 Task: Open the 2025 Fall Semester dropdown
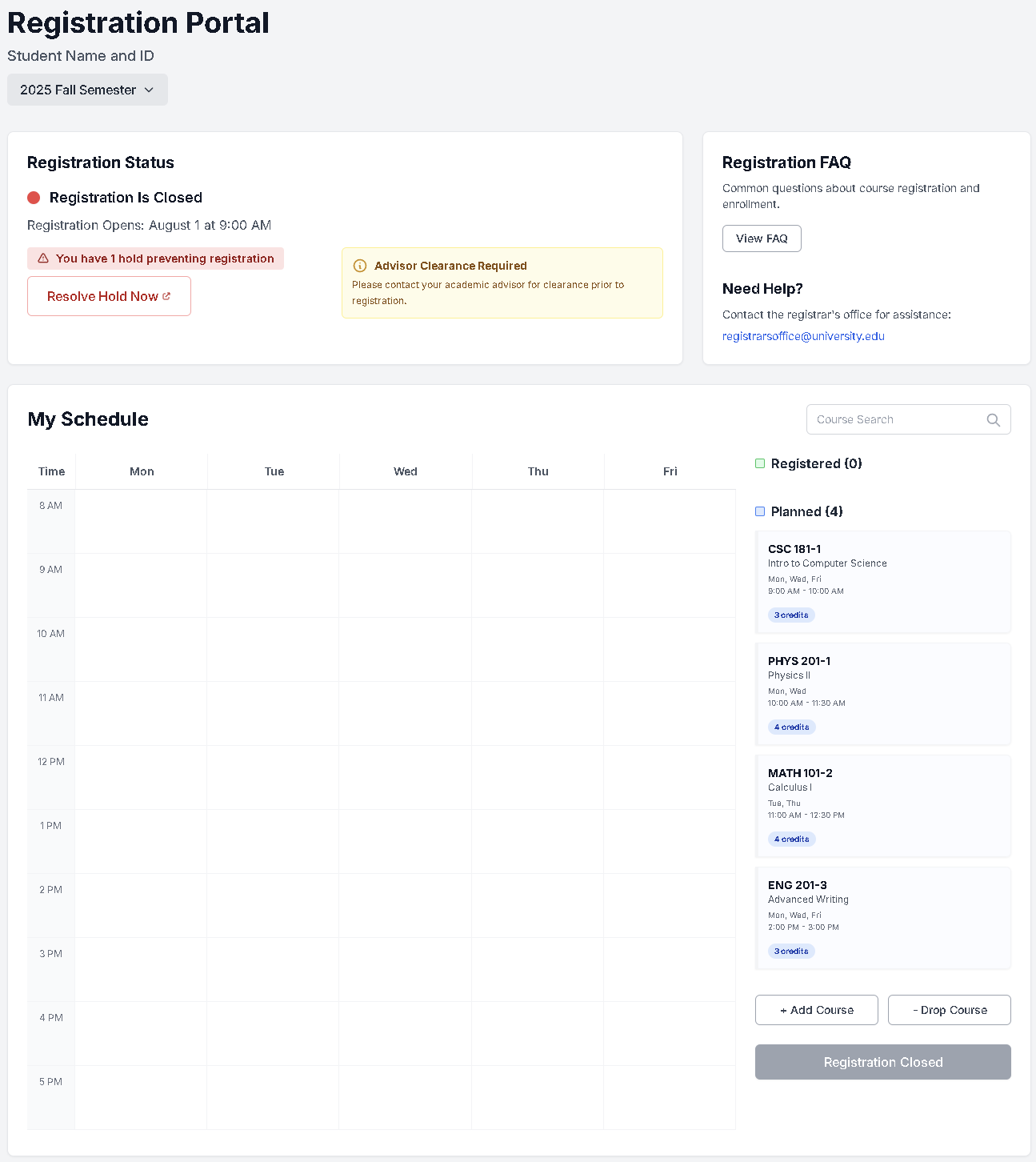coord(87,90)
